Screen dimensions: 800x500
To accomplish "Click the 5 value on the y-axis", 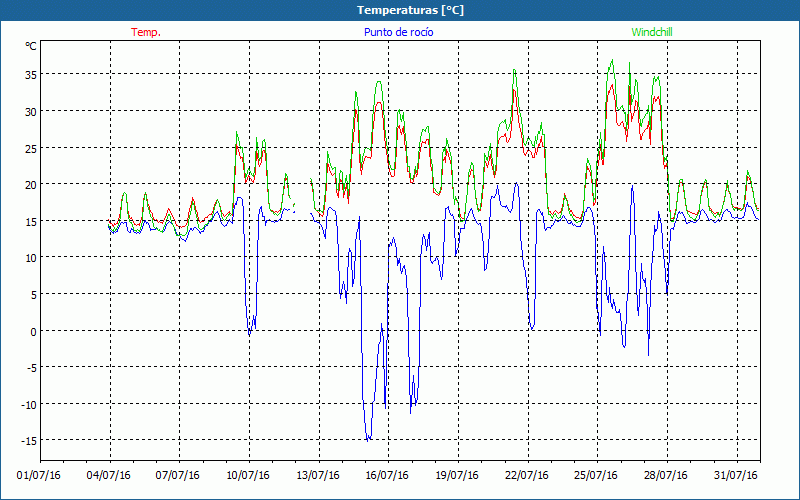I will 34,295.
